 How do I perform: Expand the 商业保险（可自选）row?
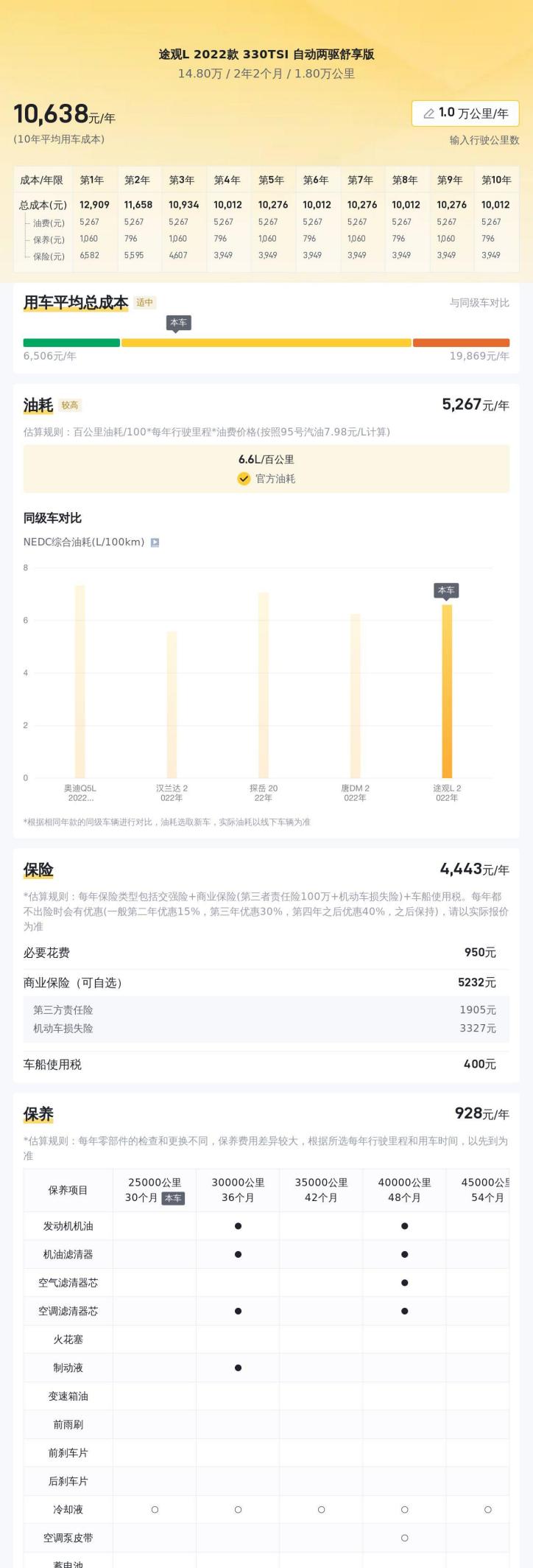266,982
